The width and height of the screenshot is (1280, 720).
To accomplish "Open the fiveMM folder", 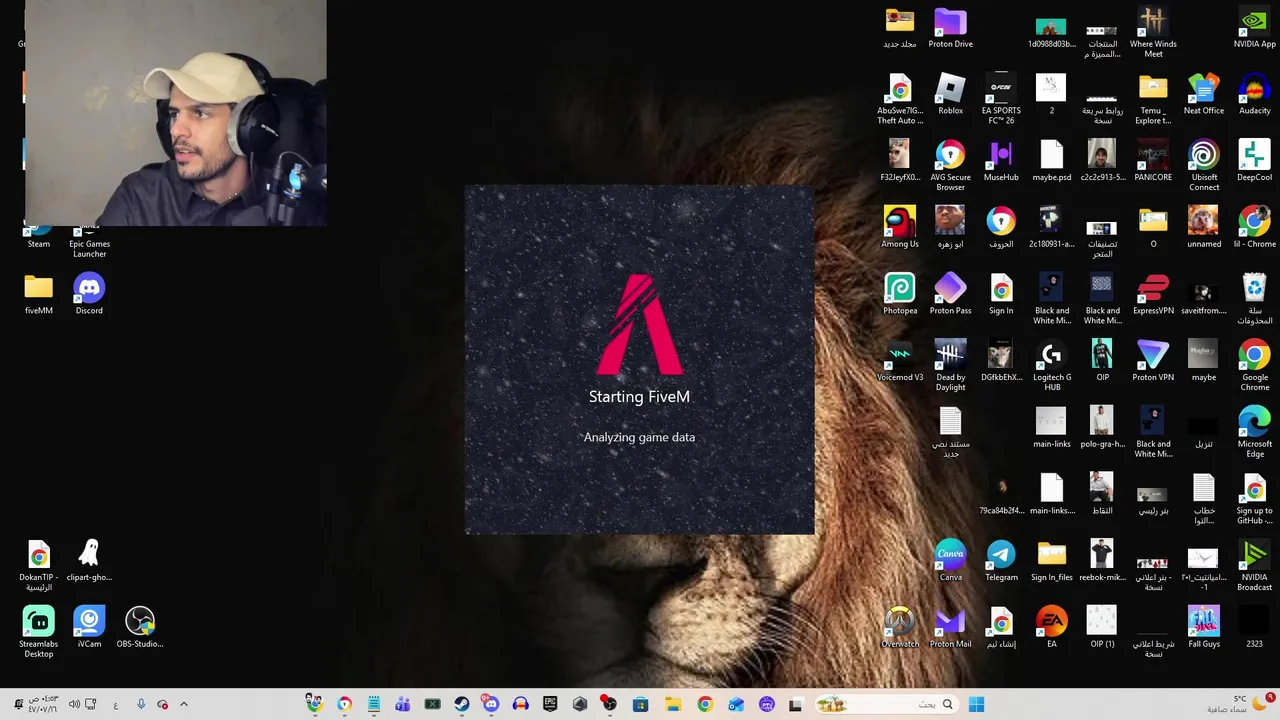I will point(38,296).
